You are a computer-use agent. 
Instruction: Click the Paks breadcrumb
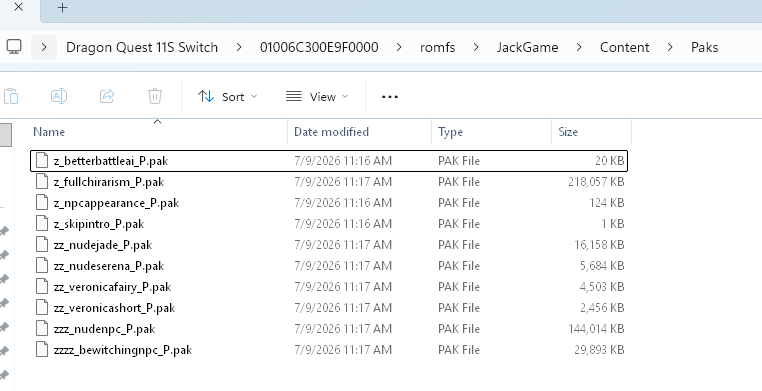click(704, 47)
